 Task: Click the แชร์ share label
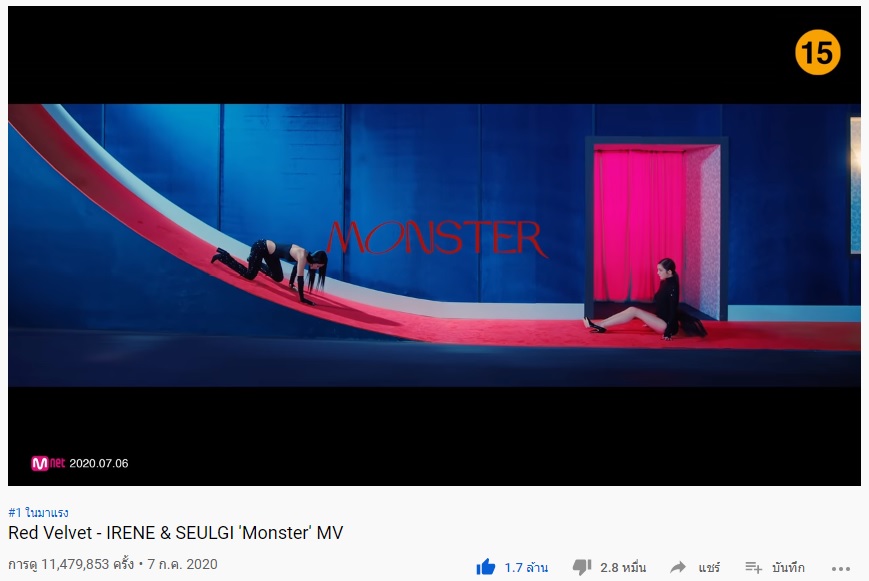pyautogui.click(x=709, y=568)
